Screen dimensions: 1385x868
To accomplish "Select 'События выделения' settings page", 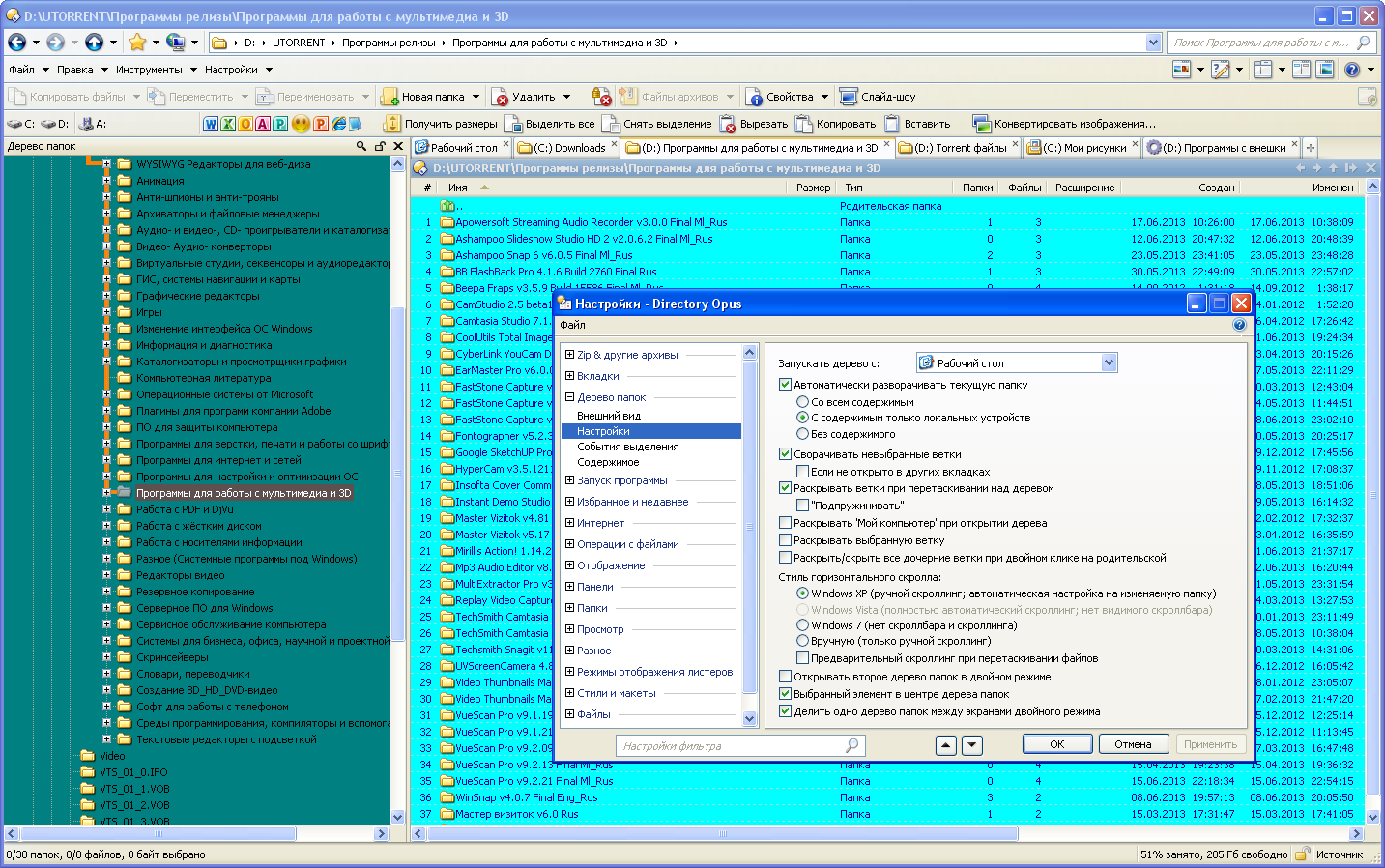I will click(x=628, y=447).
